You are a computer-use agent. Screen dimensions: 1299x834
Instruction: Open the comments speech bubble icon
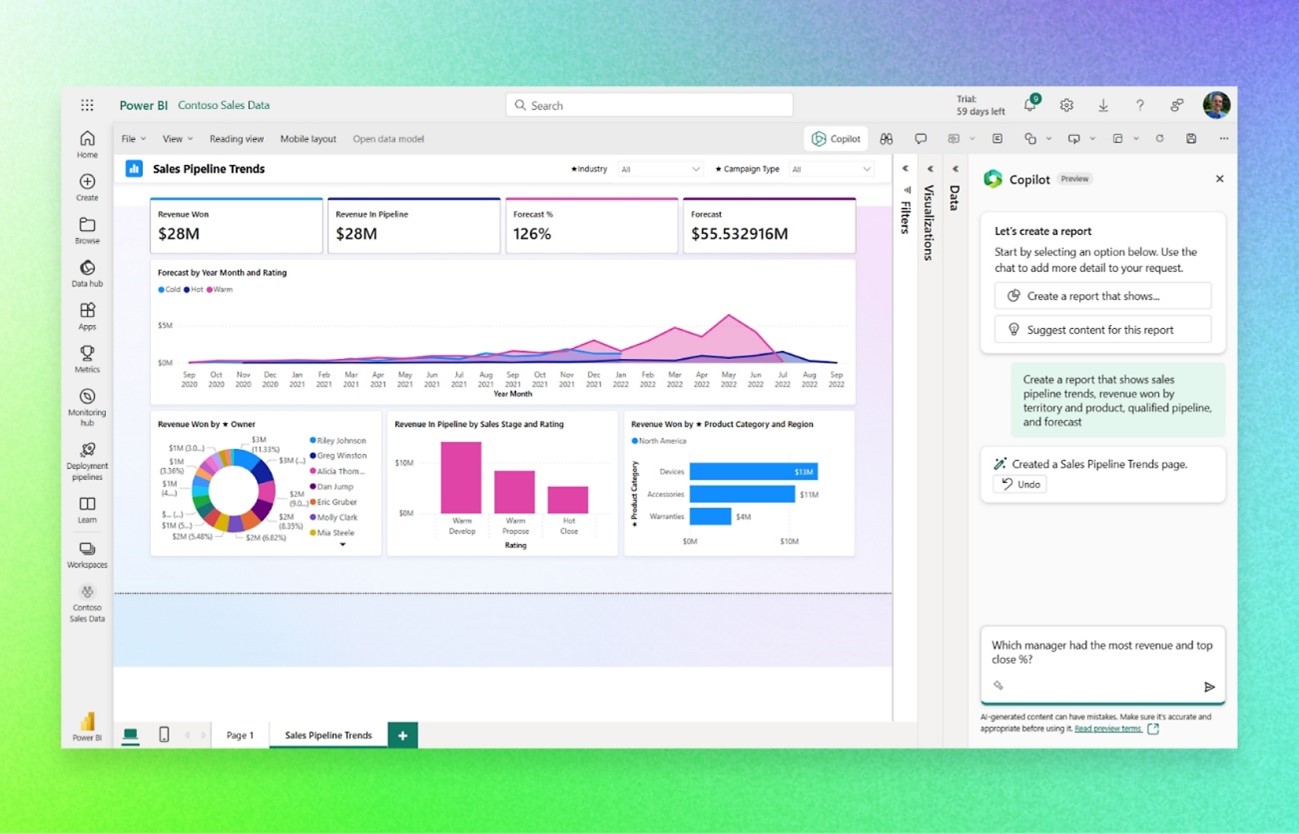tap(921, 139)
